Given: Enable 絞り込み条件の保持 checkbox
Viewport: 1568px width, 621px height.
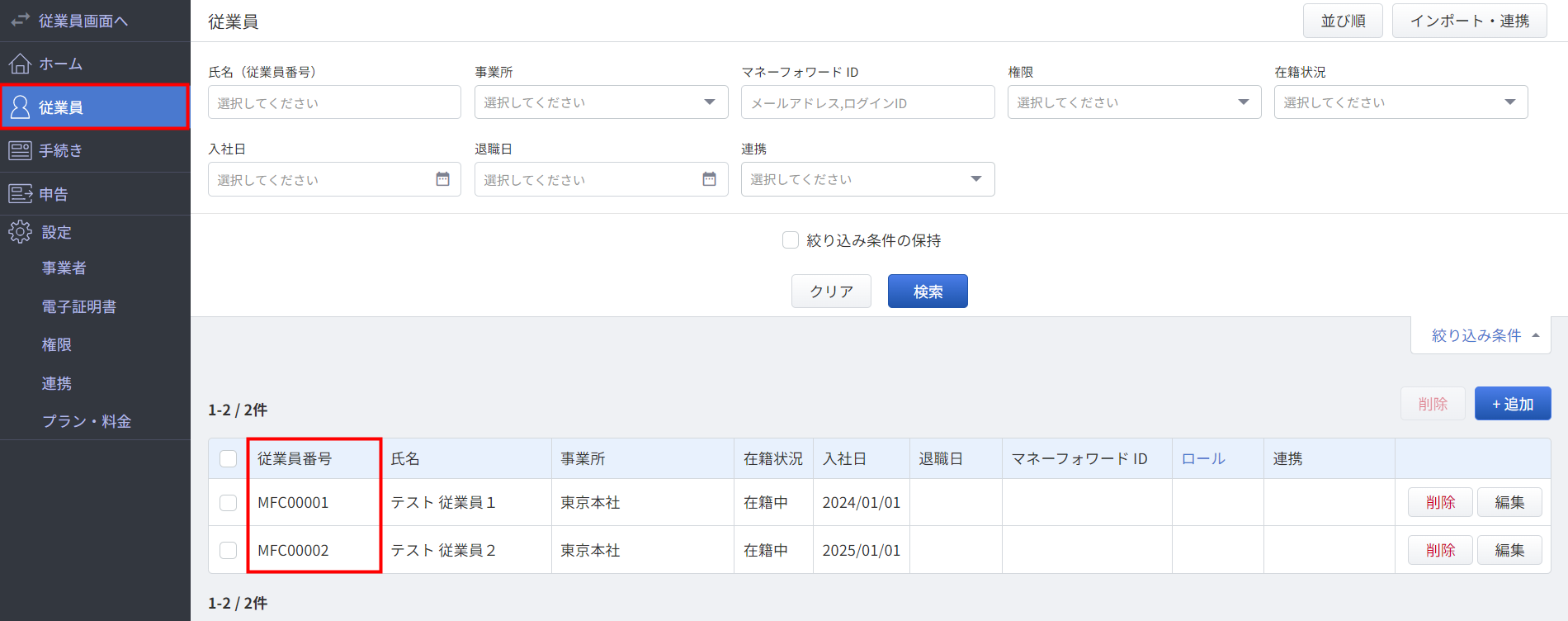Looking at the screenshot, I should click(x=791, y=240).
